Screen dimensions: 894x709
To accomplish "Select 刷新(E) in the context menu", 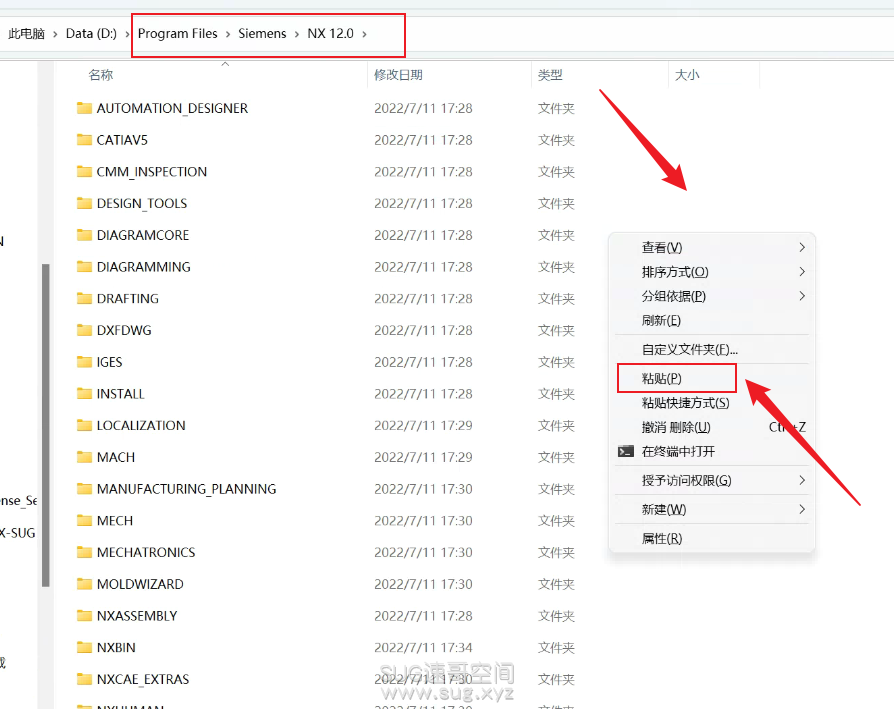I will point(661,320).
